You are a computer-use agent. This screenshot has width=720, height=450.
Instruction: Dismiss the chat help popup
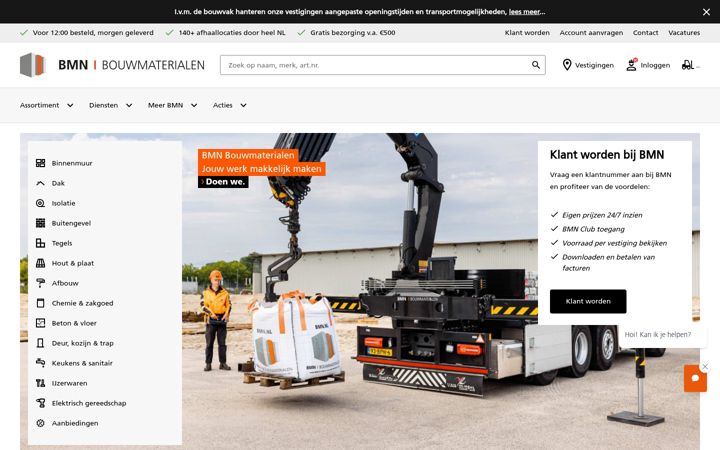[x=705, y=366]
